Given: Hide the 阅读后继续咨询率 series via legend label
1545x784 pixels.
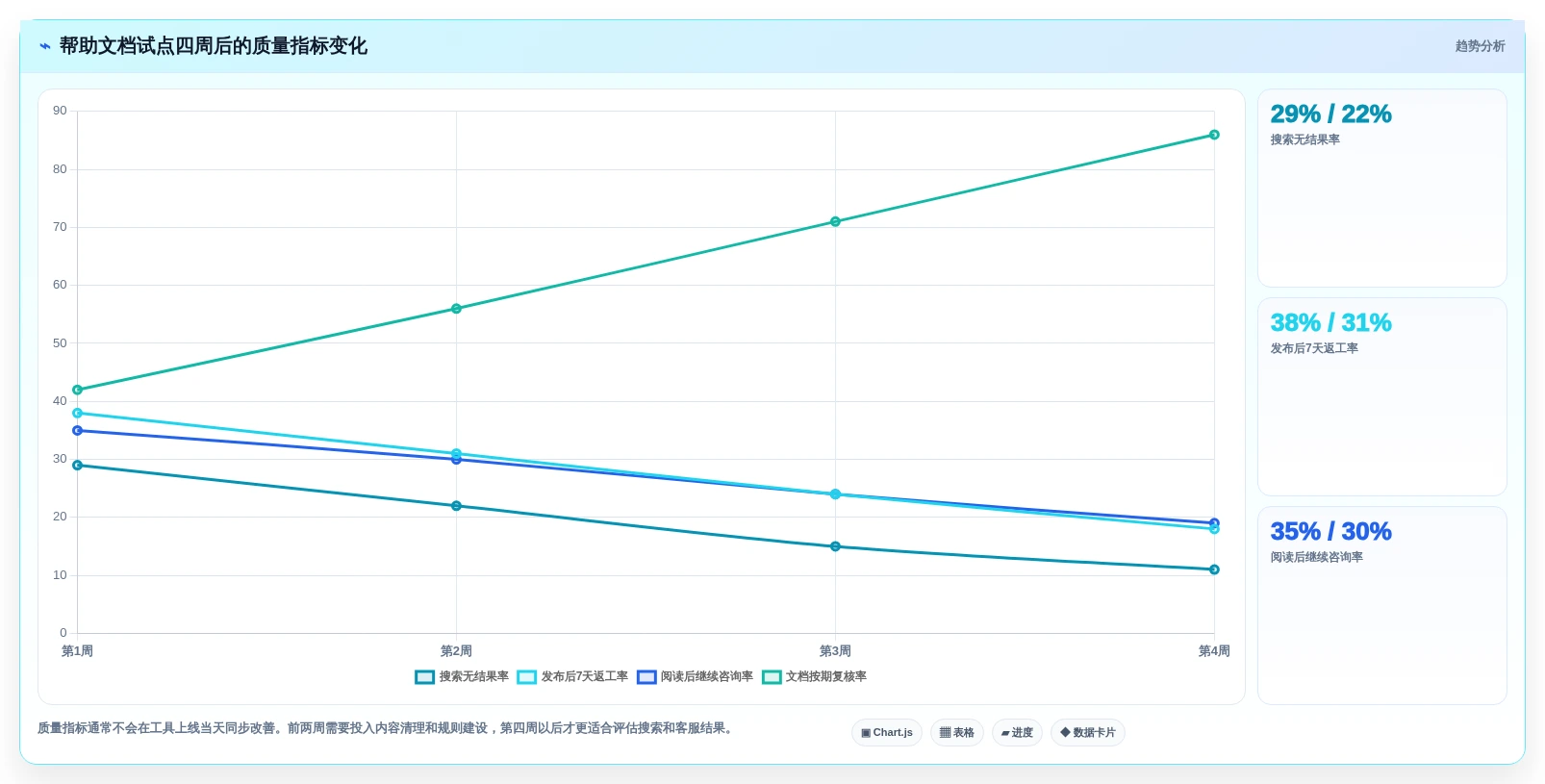Looking at the screenshot, I should pos(707,677).
